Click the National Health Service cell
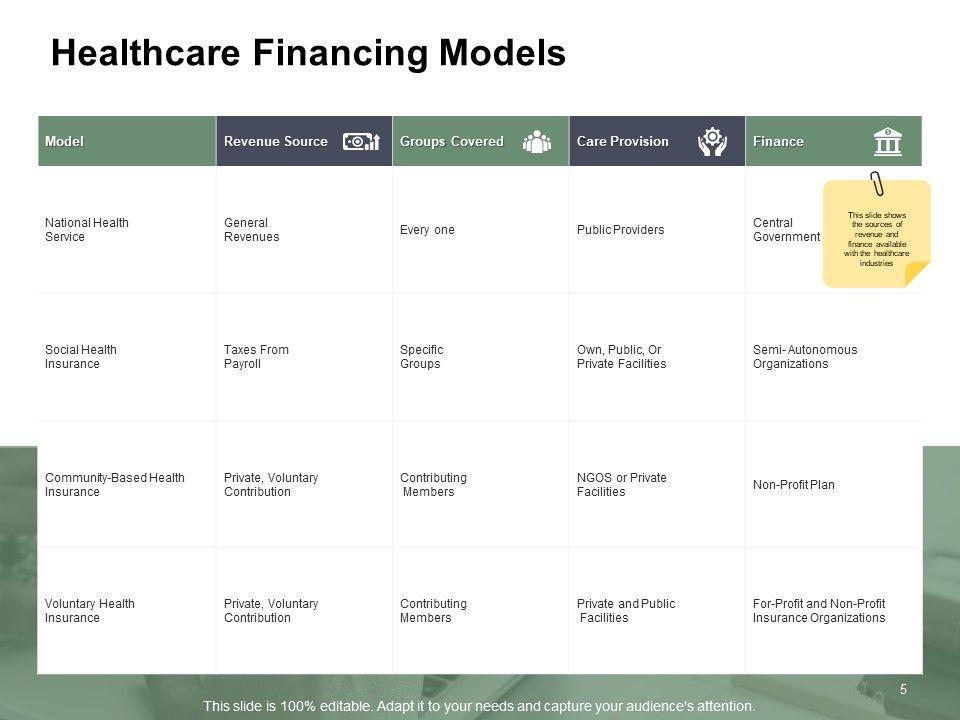The image size is (960, 720). click(x=87, y=230)
